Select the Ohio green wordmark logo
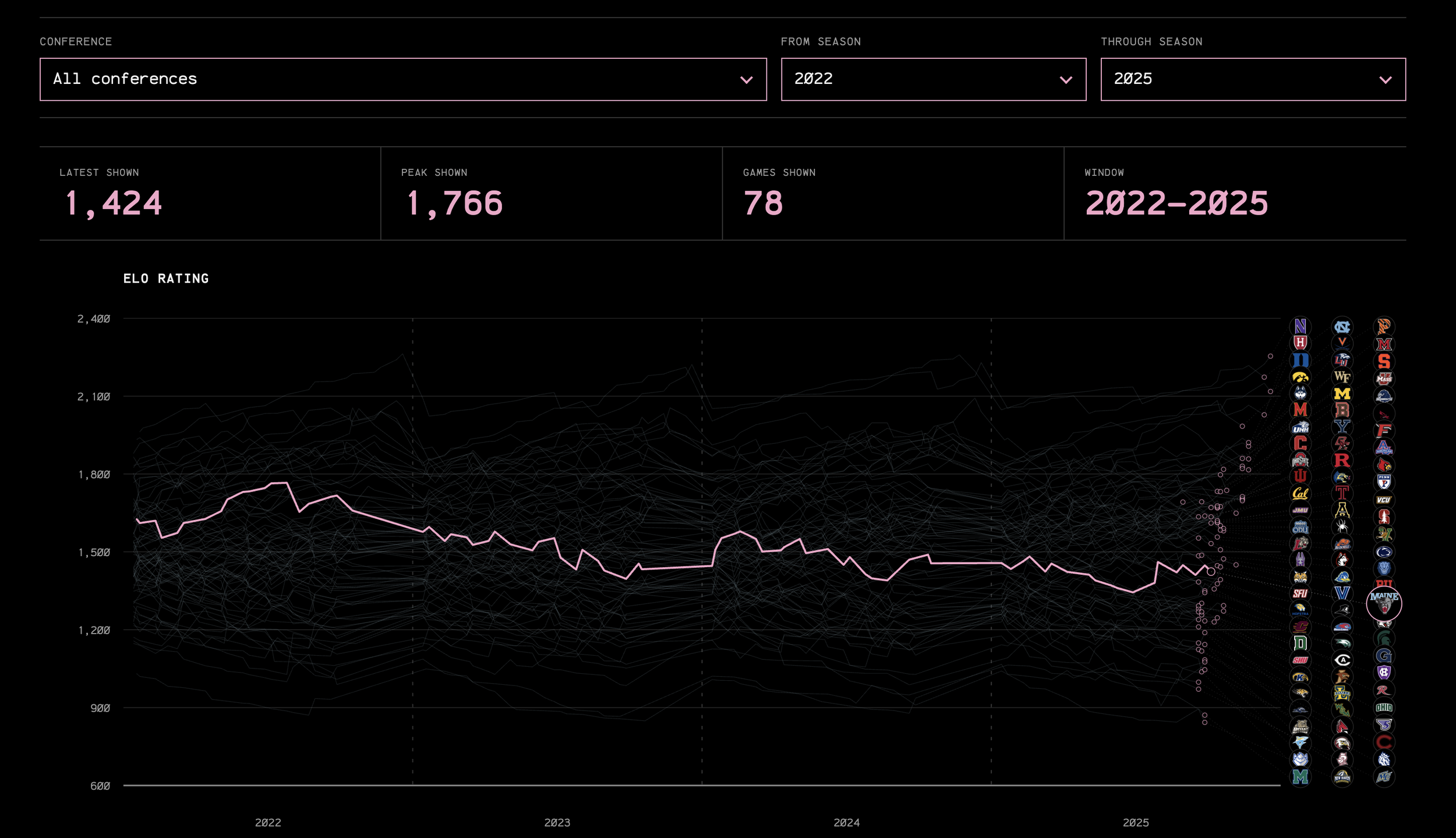The width and height of the screenshot is (1456, 838). (x=1384, y=708)
